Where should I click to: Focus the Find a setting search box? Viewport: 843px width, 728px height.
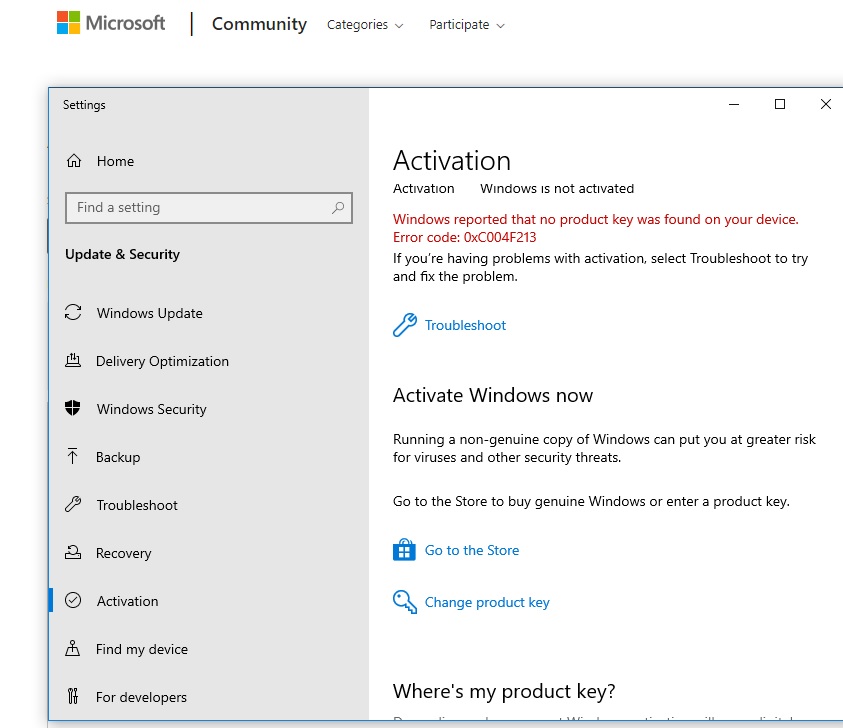(209, 208)
